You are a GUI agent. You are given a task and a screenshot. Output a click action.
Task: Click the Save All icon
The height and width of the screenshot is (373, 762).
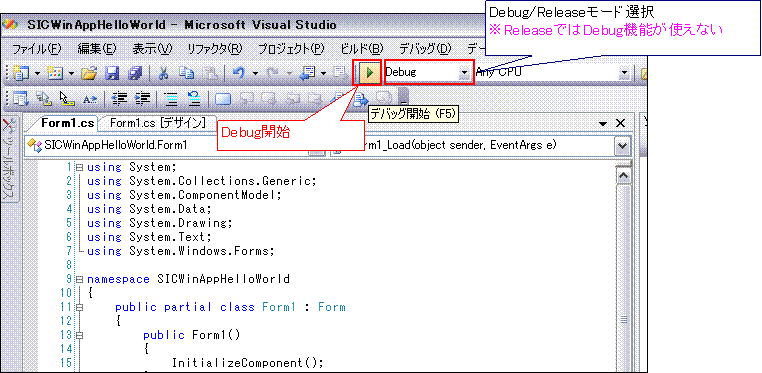(x=135, y=73)
